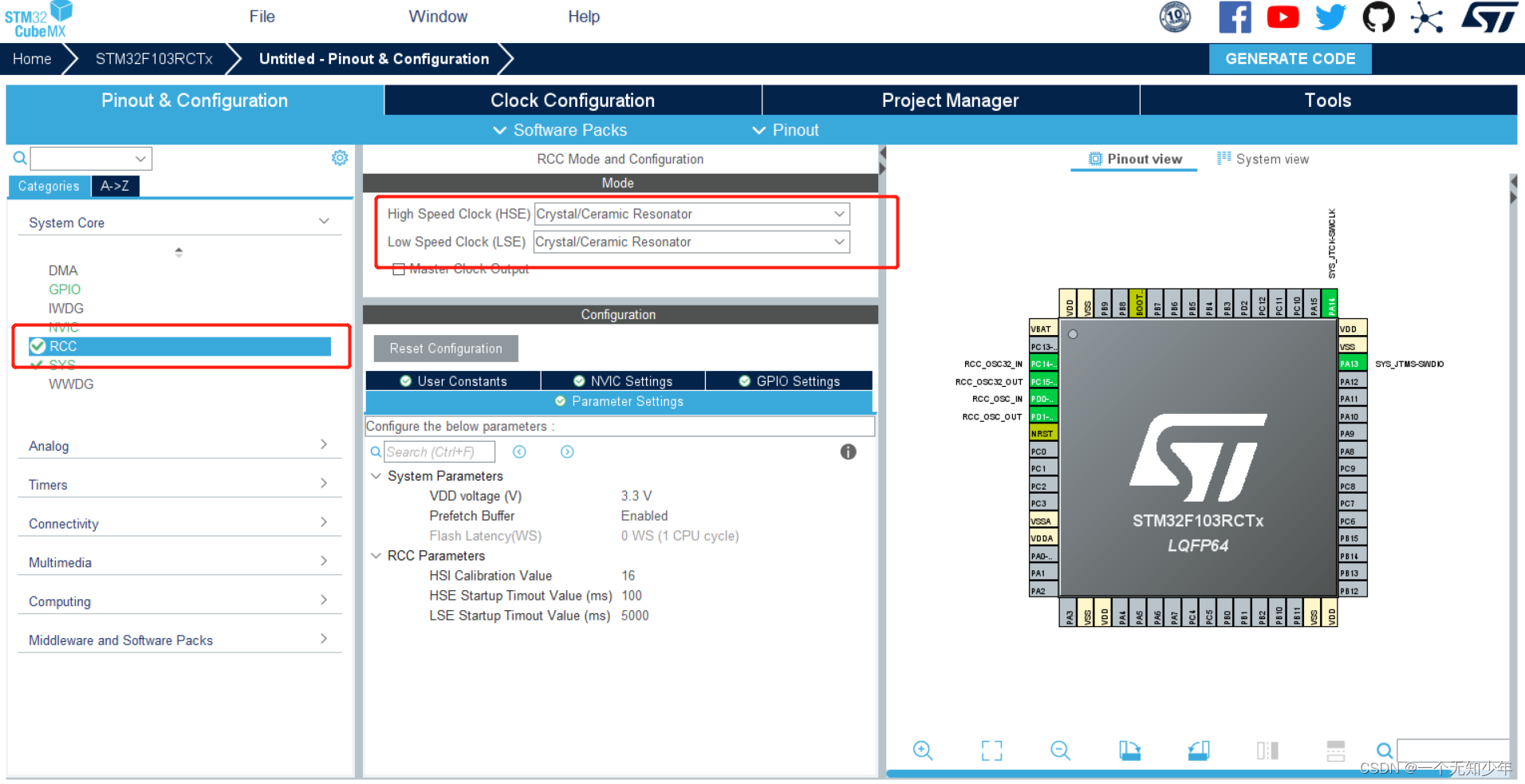The width and height of the screenshot is (1525, 784).
Task: Rotate the chip view counterclockwise
Action: (x=1198, y=750)
